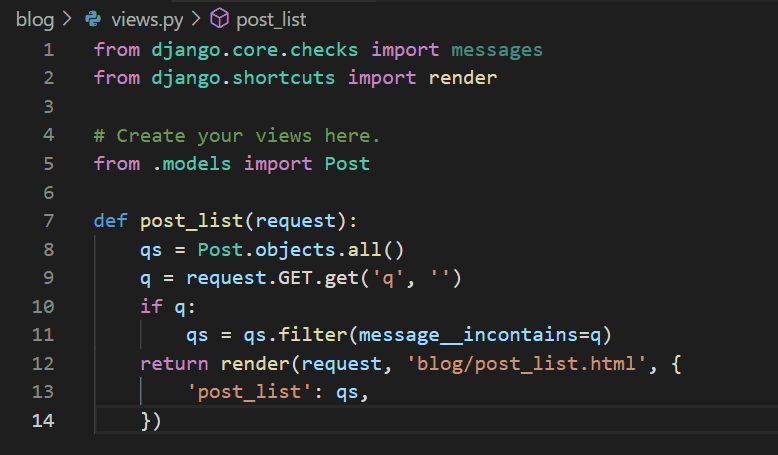Click the render import on line 2

463,78
